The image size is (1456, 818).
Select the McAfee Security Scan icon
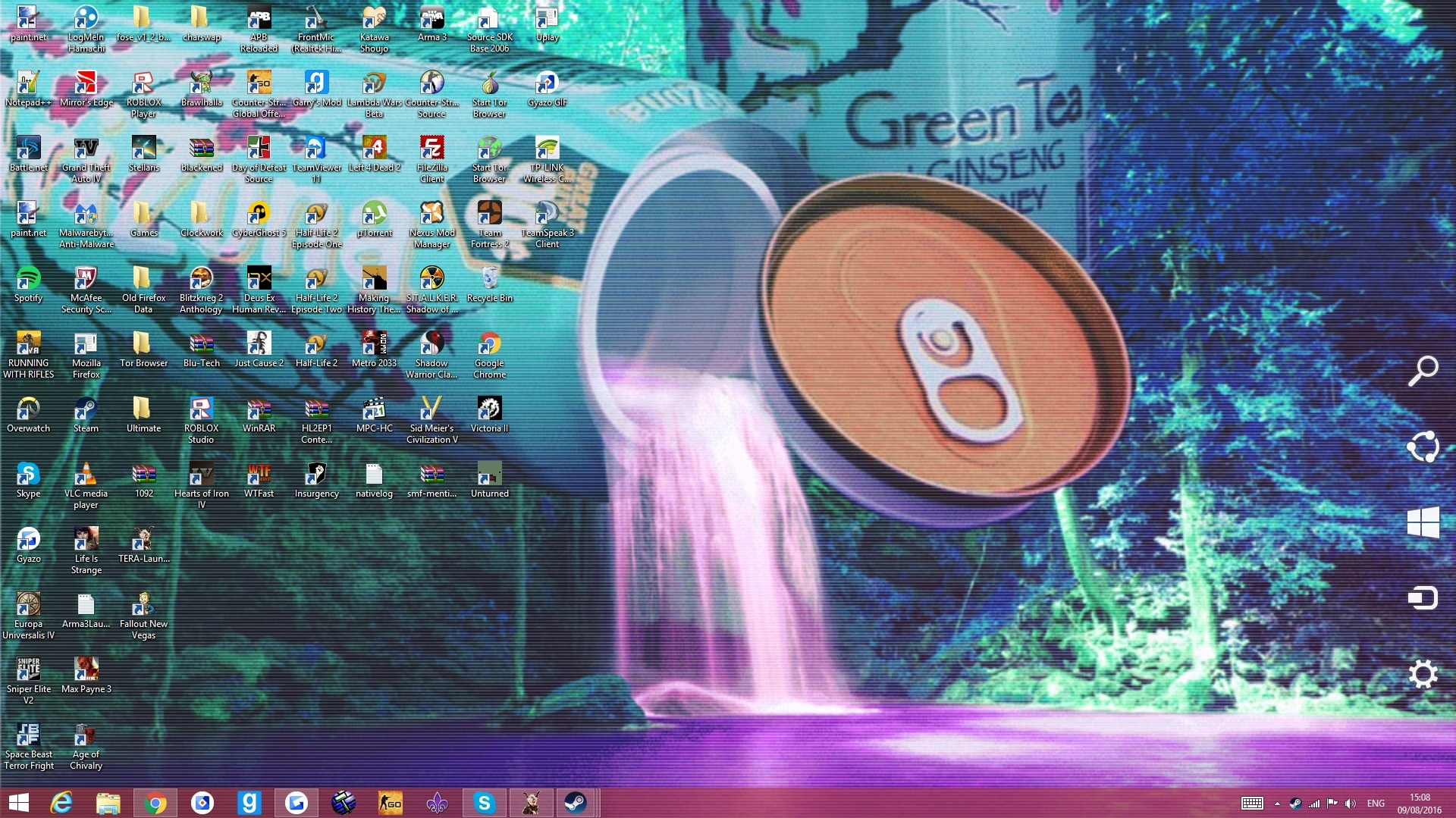pyautogui.click(x=86, y=290)
